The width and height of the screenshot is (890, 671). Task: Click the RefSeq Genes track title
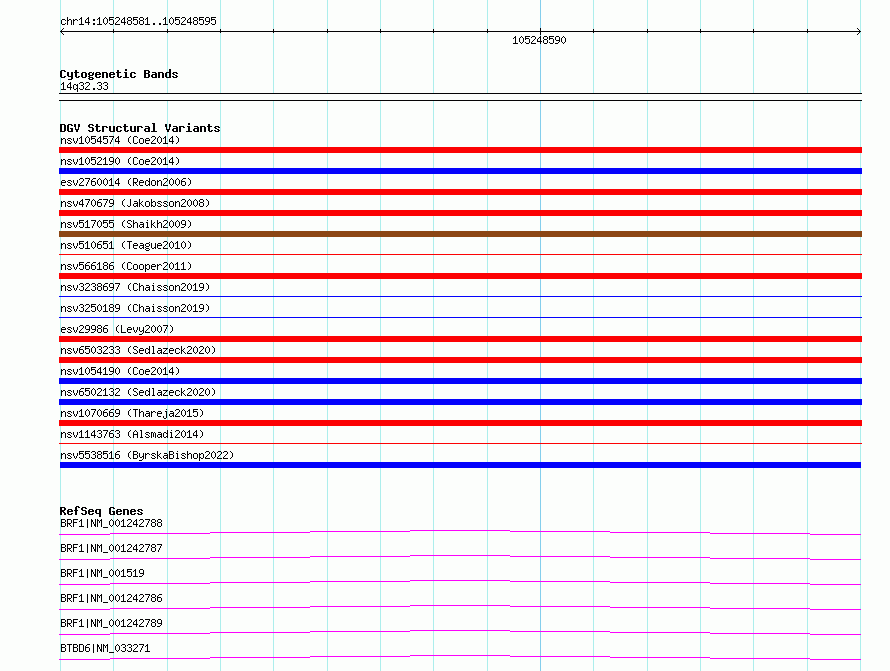coord(101,511)
